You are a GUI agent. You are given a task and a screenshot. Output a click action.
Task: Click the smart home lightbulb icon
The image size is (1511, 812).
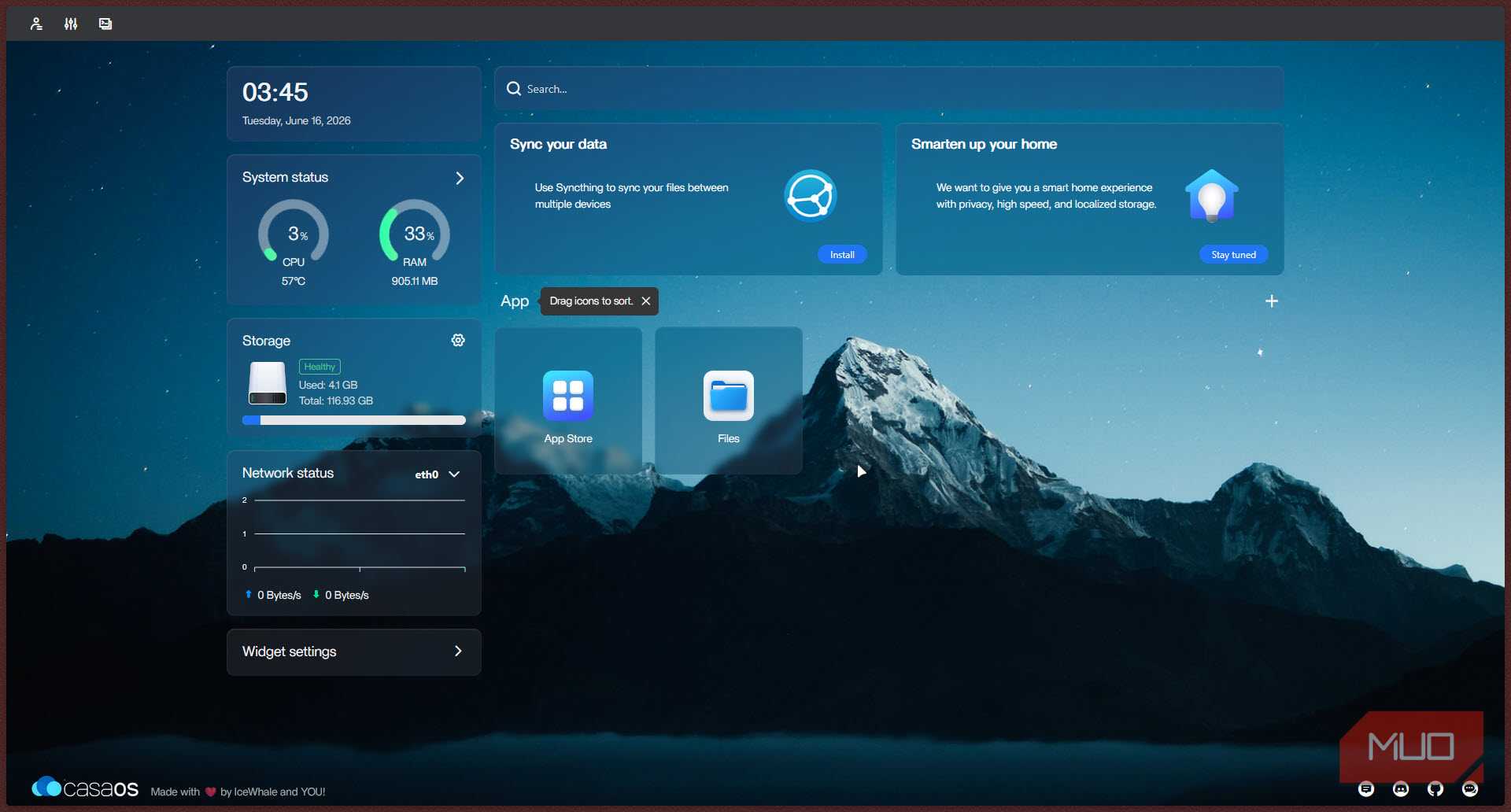pos(1212,196)
